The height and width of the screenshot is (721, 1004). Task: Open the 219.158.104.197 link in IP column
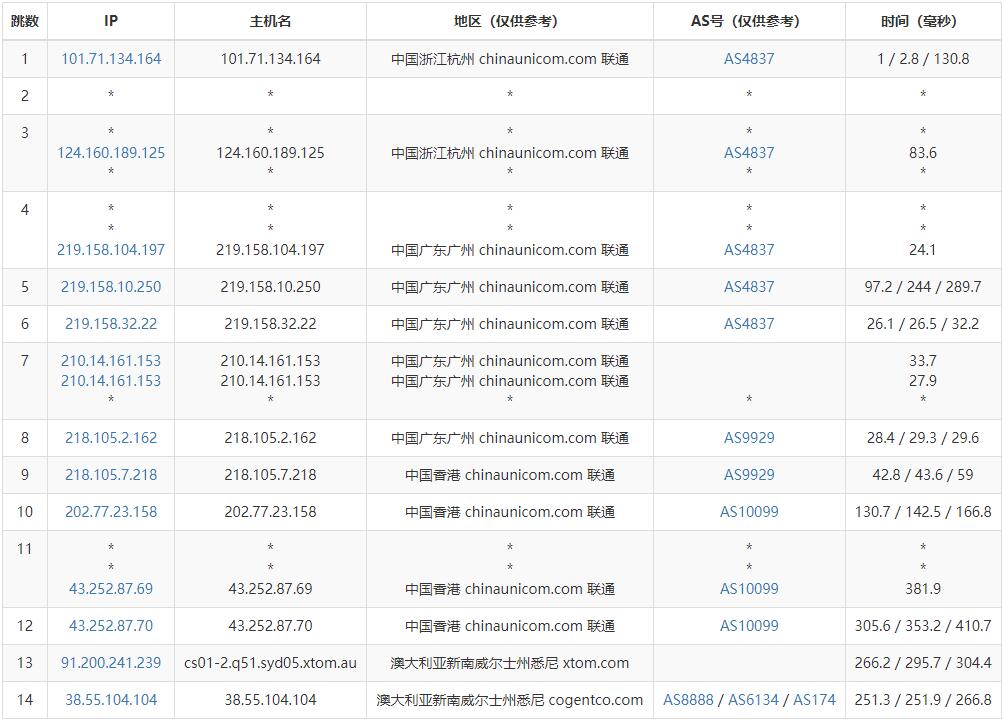pos(111,250)
